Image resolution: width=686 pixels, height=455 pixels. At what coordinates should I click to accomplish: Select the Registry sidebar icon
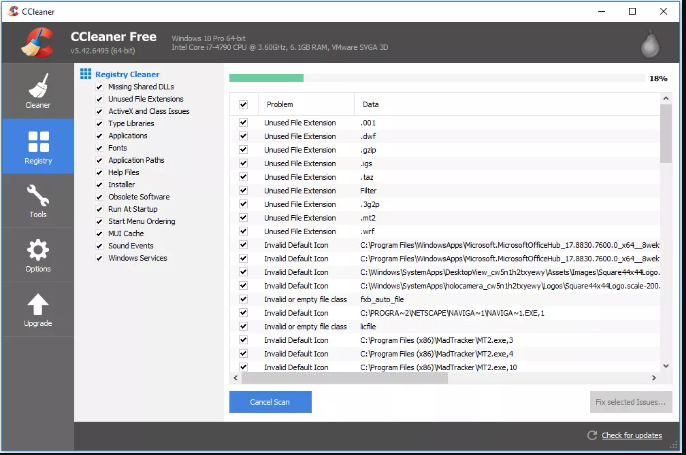coord(38,141)
